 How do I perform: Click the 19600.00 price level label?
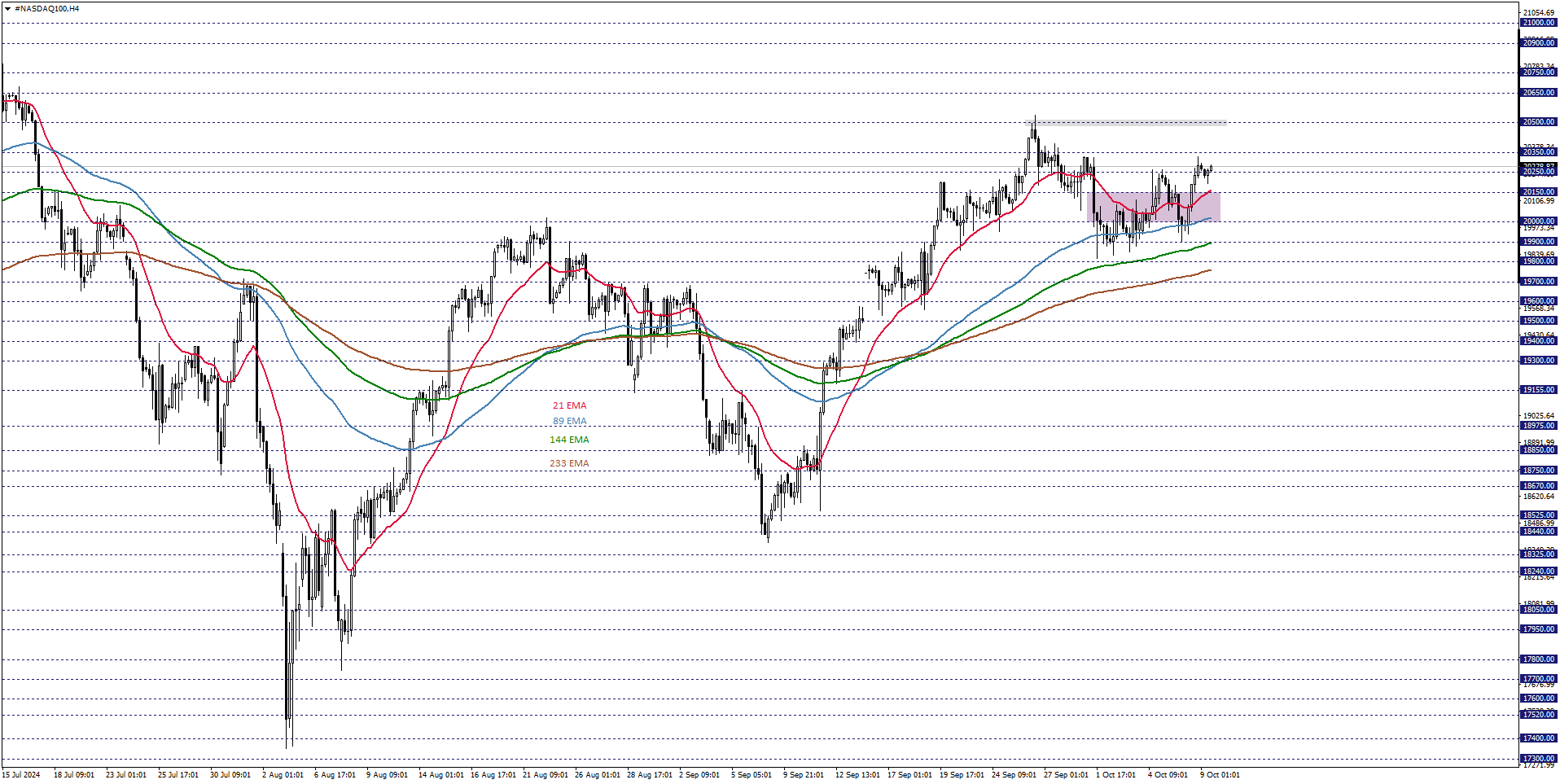[x=1539, y=301]
